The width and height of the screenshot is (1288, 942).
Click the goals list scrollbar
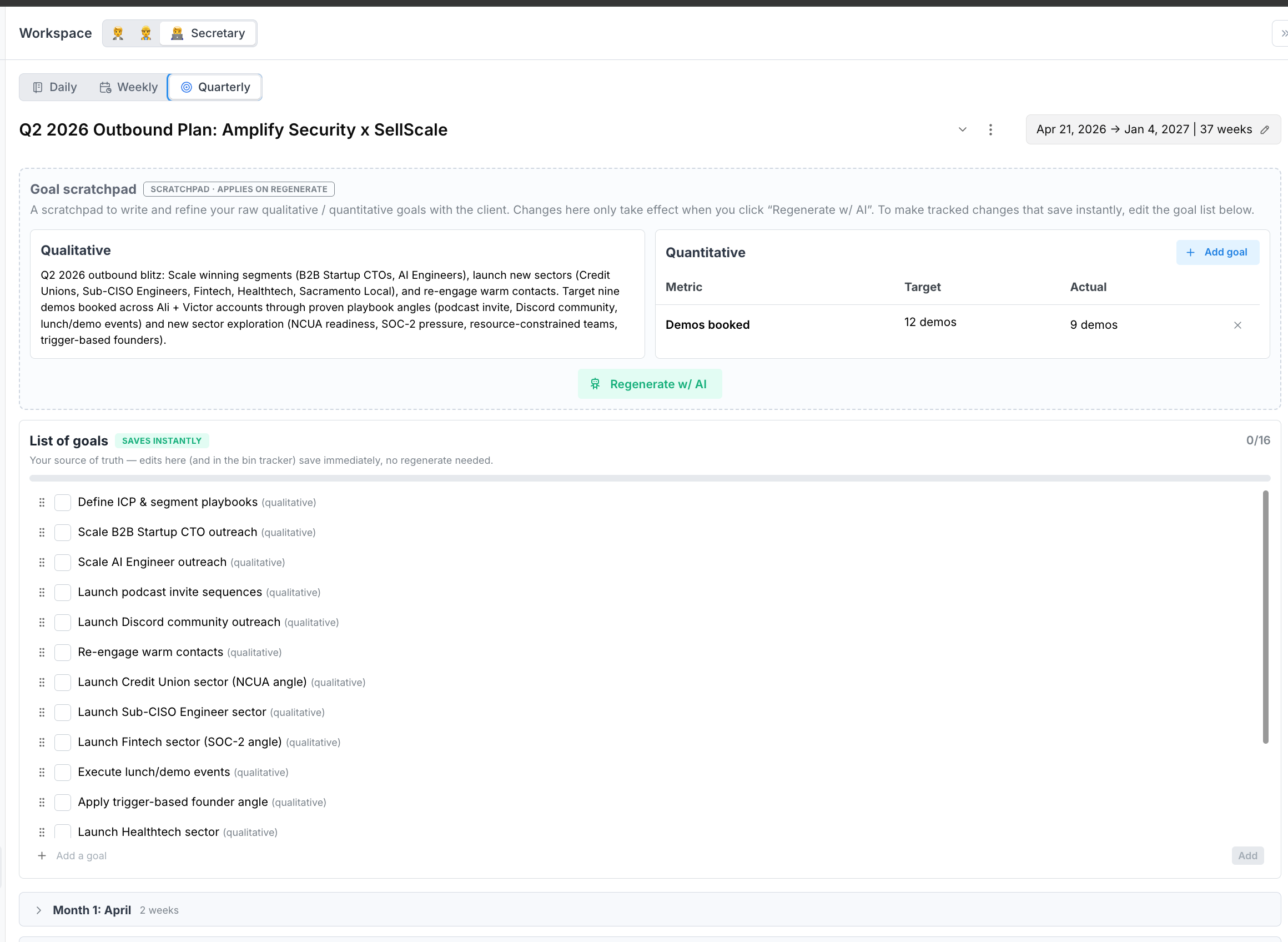(1265, 617)
